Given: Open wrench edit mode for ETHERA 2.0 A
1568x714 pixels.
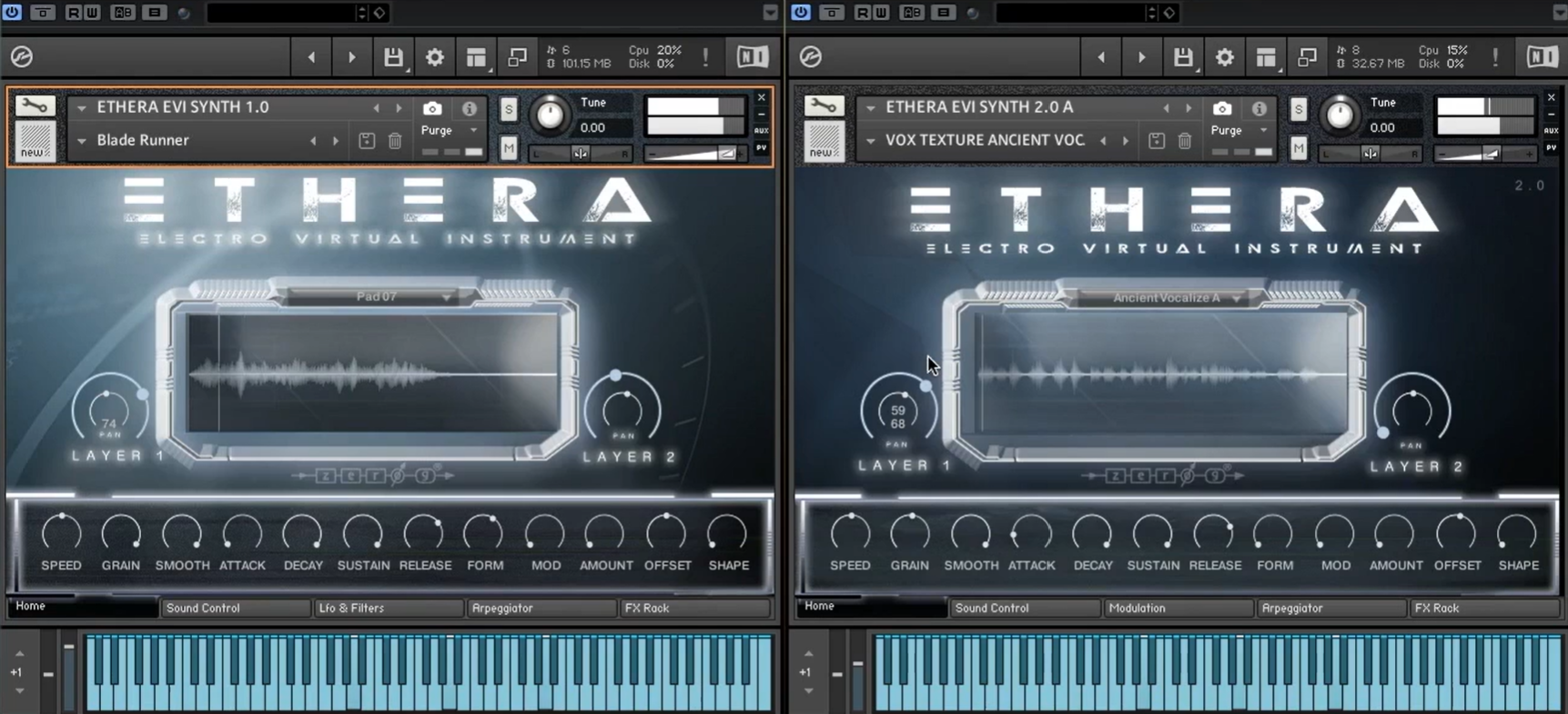Looking at the screenshot, I should click(x=824, y=106).
